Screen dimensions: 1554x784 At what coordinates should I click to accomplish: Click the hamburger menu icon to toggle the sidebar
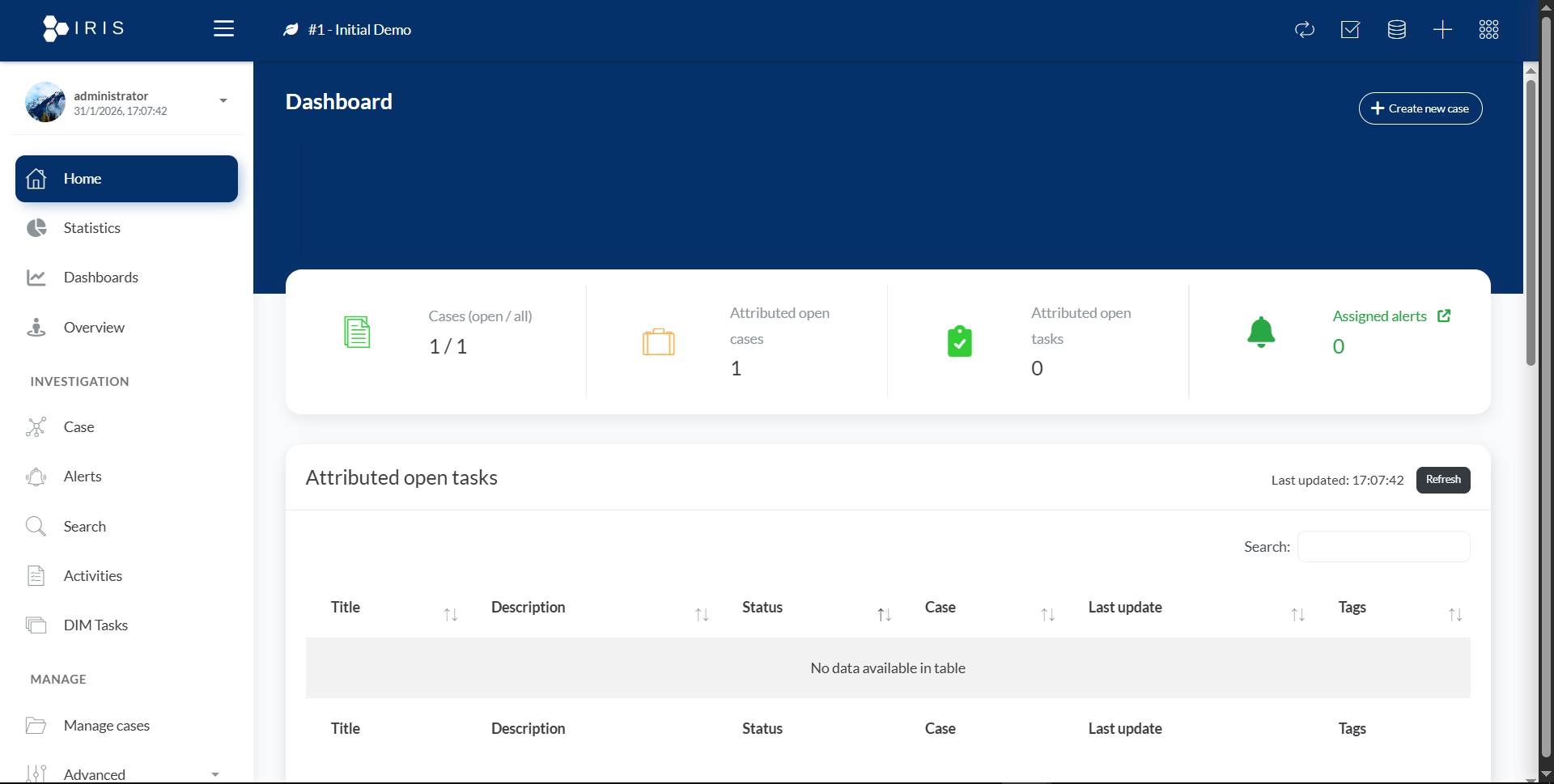point(223,29)
